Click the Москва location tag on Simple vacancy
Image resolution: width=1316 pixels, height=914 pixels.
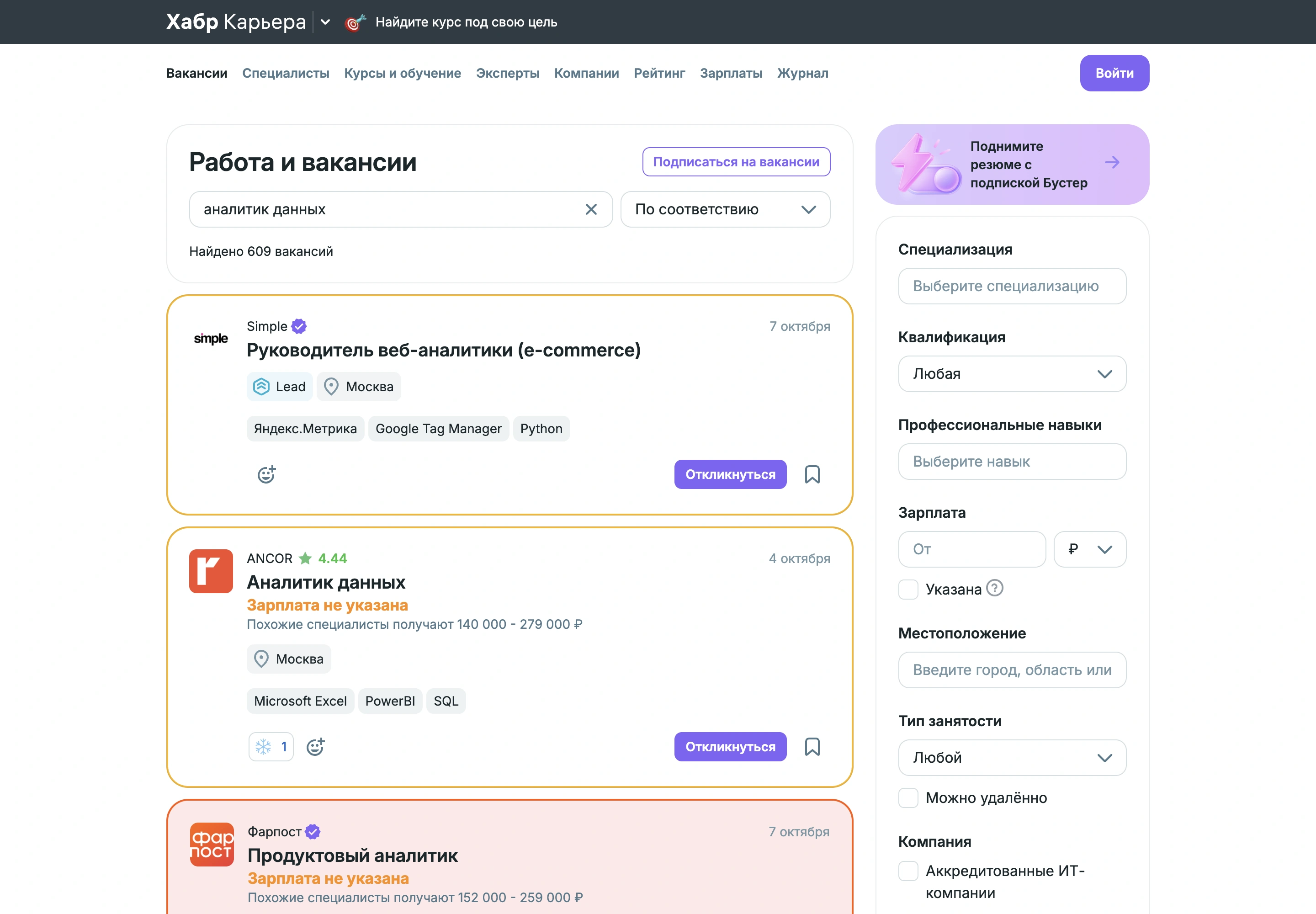[x=359, y=387]
